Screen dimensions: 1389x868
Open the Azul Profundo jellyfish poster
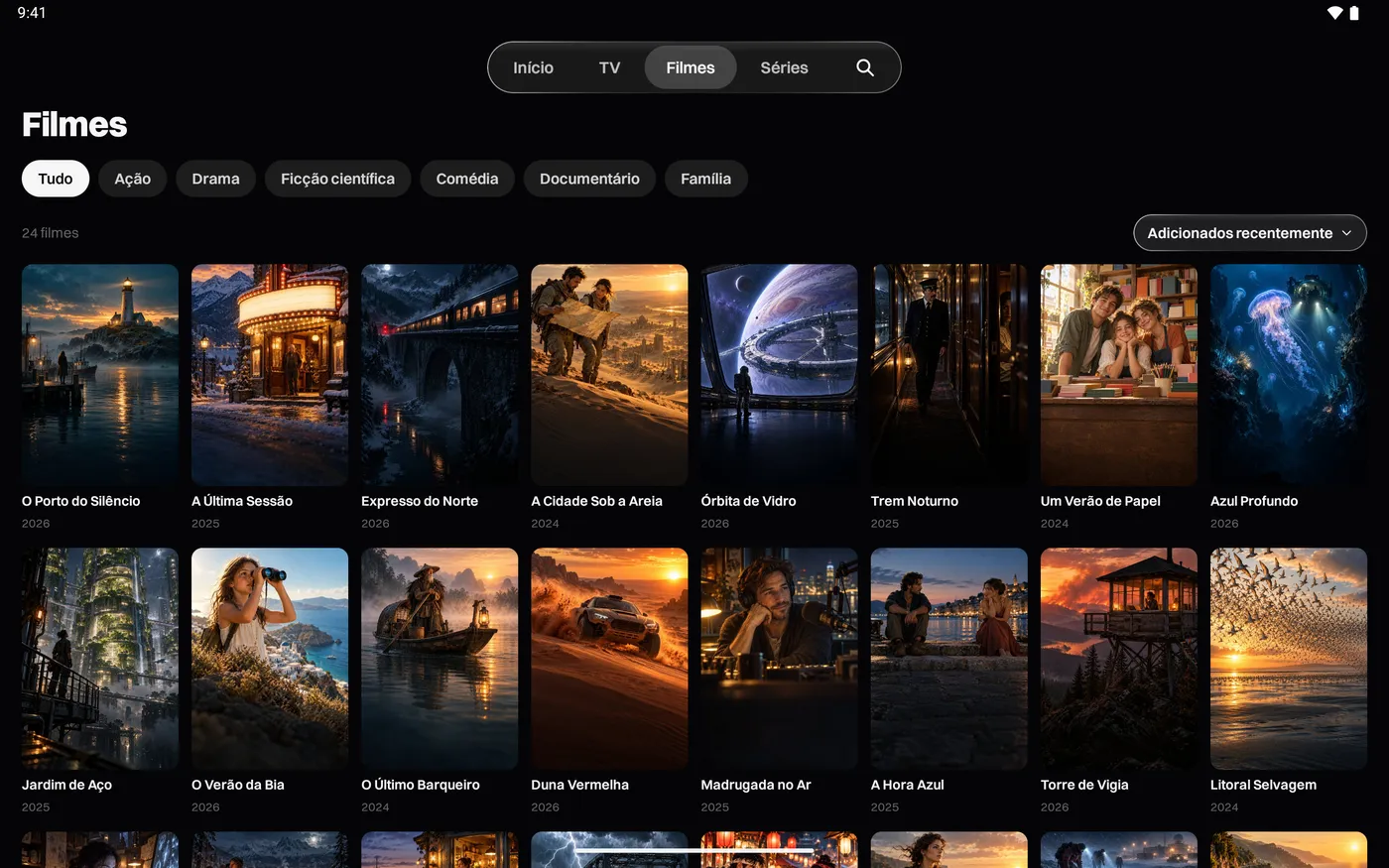1289,375
